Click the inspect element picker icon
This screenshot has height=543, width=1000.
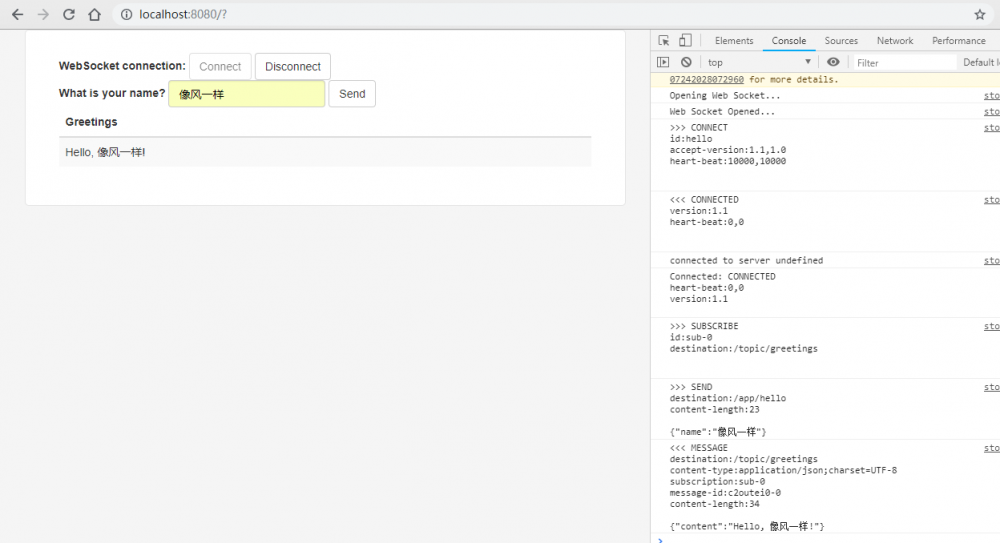pyautogui.click(x=664, y=41)
